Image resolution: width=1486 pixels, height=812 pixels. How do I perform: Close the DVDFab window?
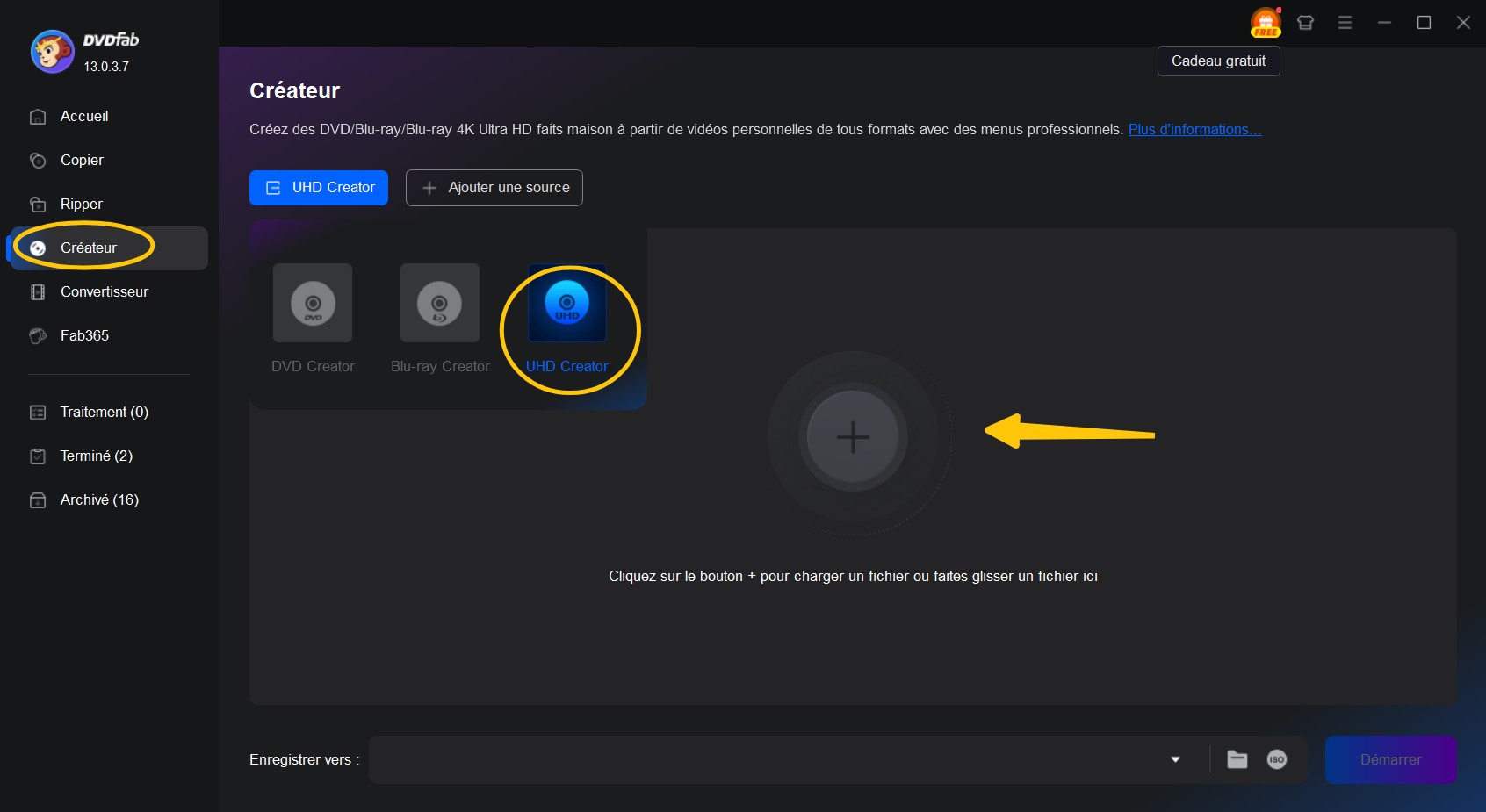point(1463,23)
